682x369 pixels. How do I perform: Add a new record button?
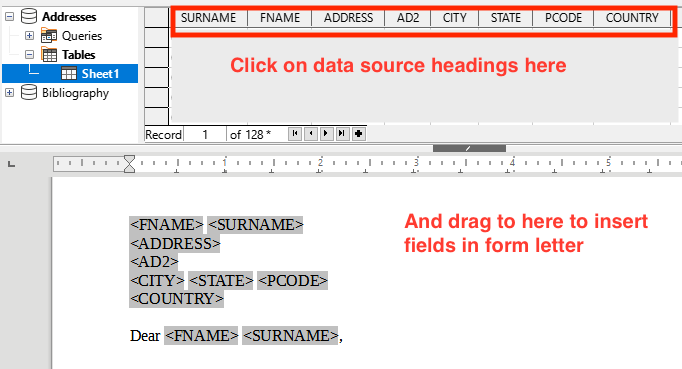click(x=358, y=134)
